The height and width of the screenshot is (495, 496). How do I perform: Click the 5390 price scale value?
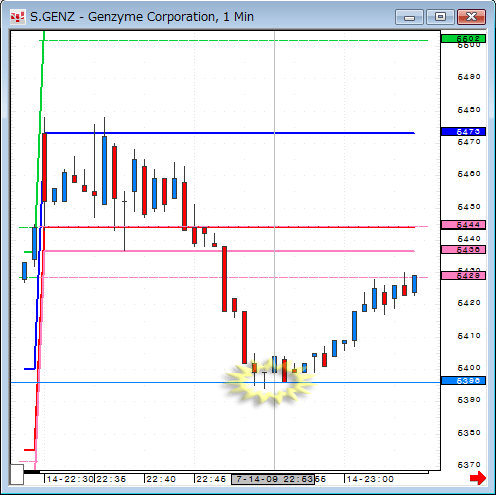469,400
